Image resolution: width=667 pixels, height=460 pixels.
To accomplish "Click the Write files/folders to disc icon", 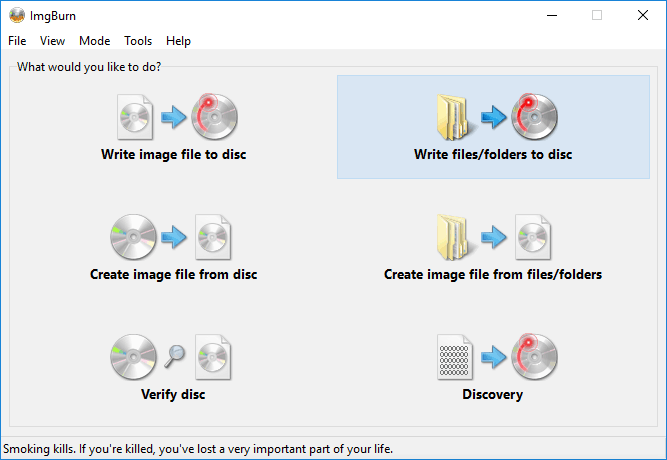I will pos(497,117).
